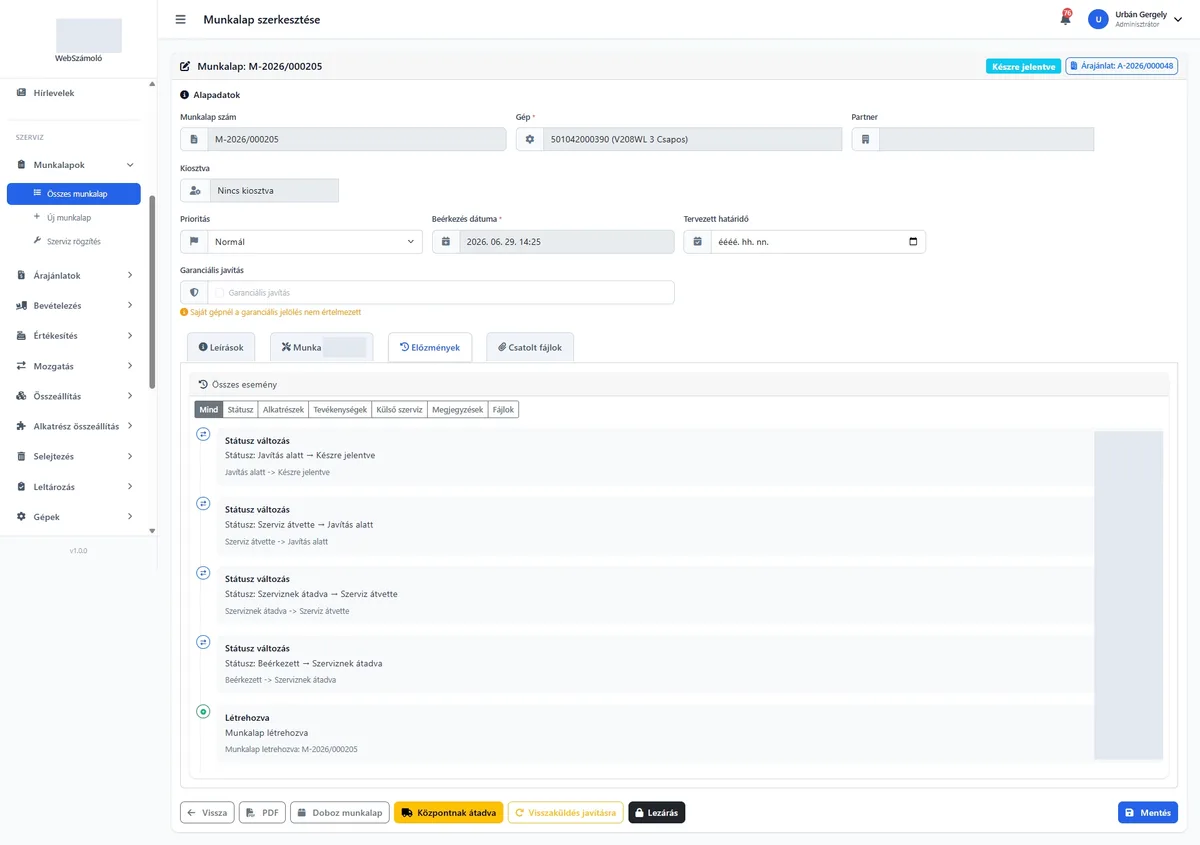This screenshot has height=845, width=1200.
Task: Filter events by Külső szerviz
Action: (x=399, y=409)
